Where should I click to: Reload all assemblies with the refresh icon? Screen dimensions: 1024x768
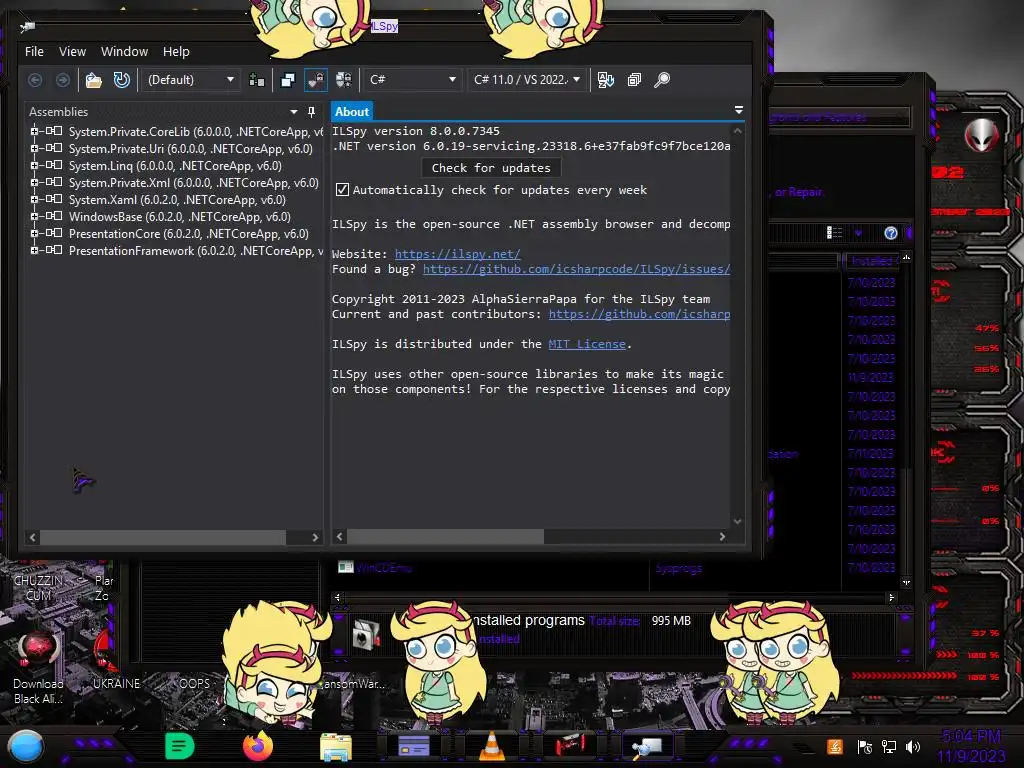click(x=121, y=80)
